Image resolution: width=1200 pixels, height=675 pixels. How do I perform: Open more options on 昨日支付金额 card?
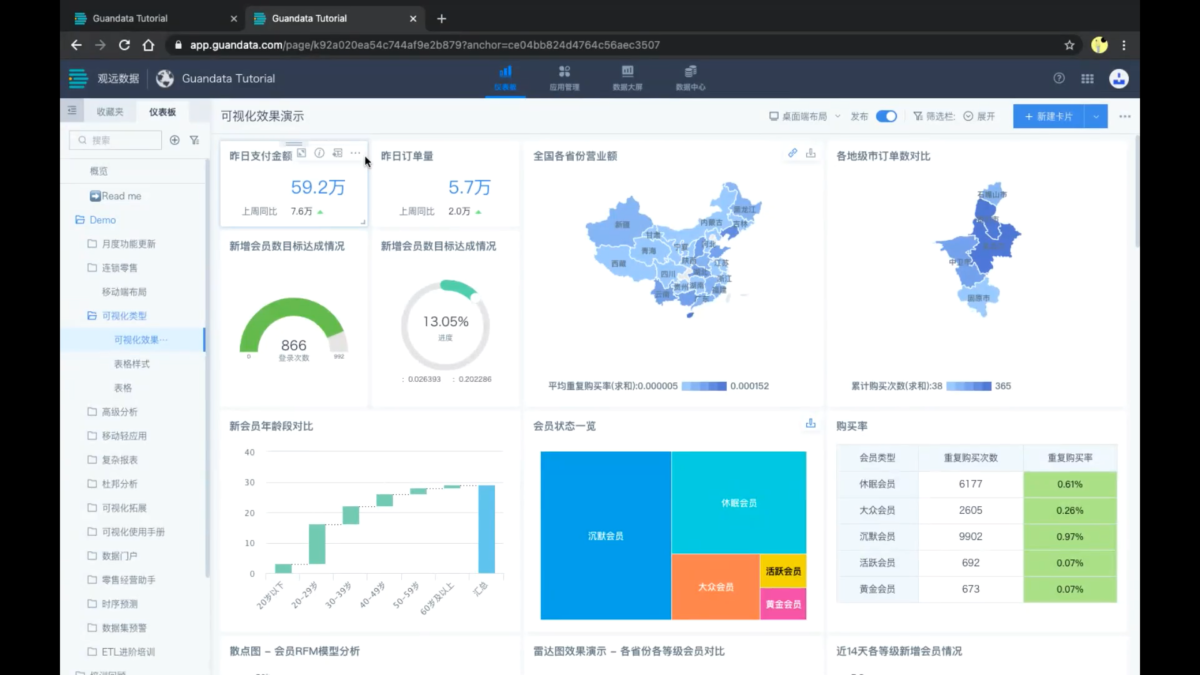(355, 153)
